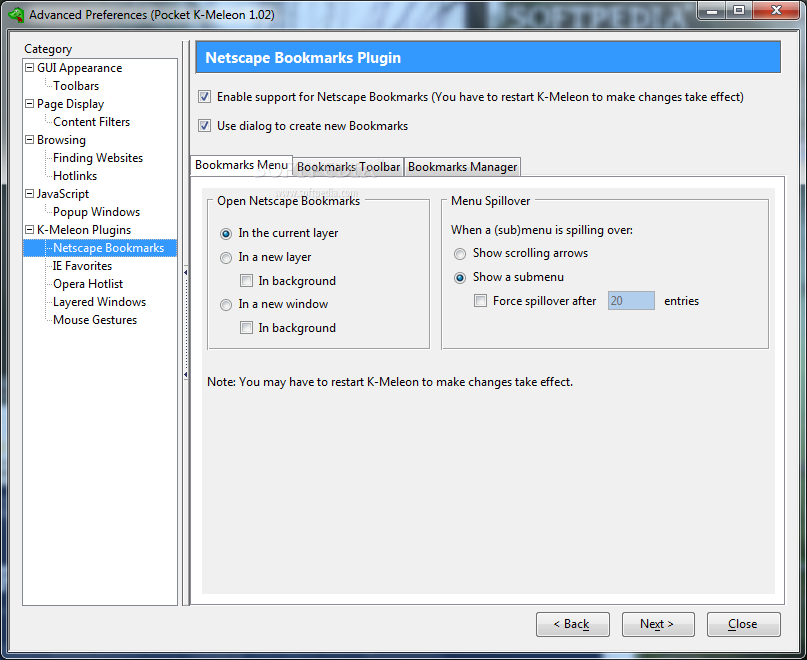Viewport: 807px width, 660px height.
Task: Select Mouse Gestures category
Action: point(95,320)
